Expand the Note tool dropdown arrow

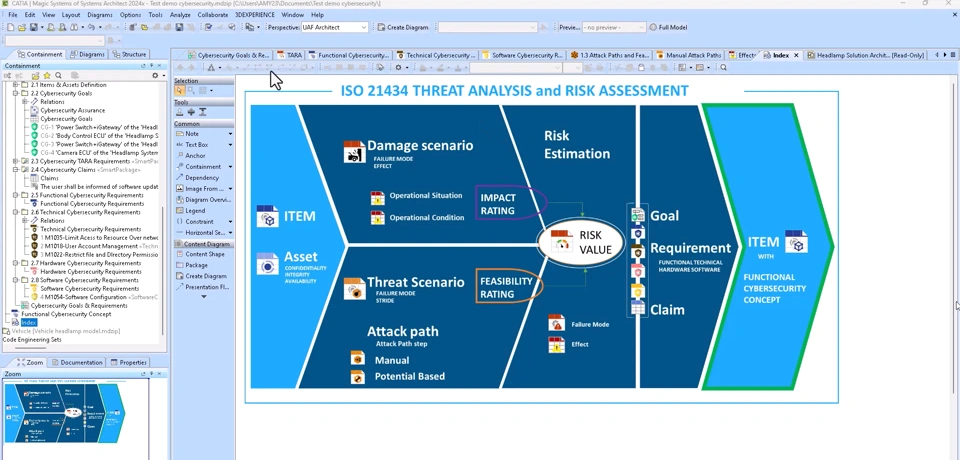coord(230,134)
